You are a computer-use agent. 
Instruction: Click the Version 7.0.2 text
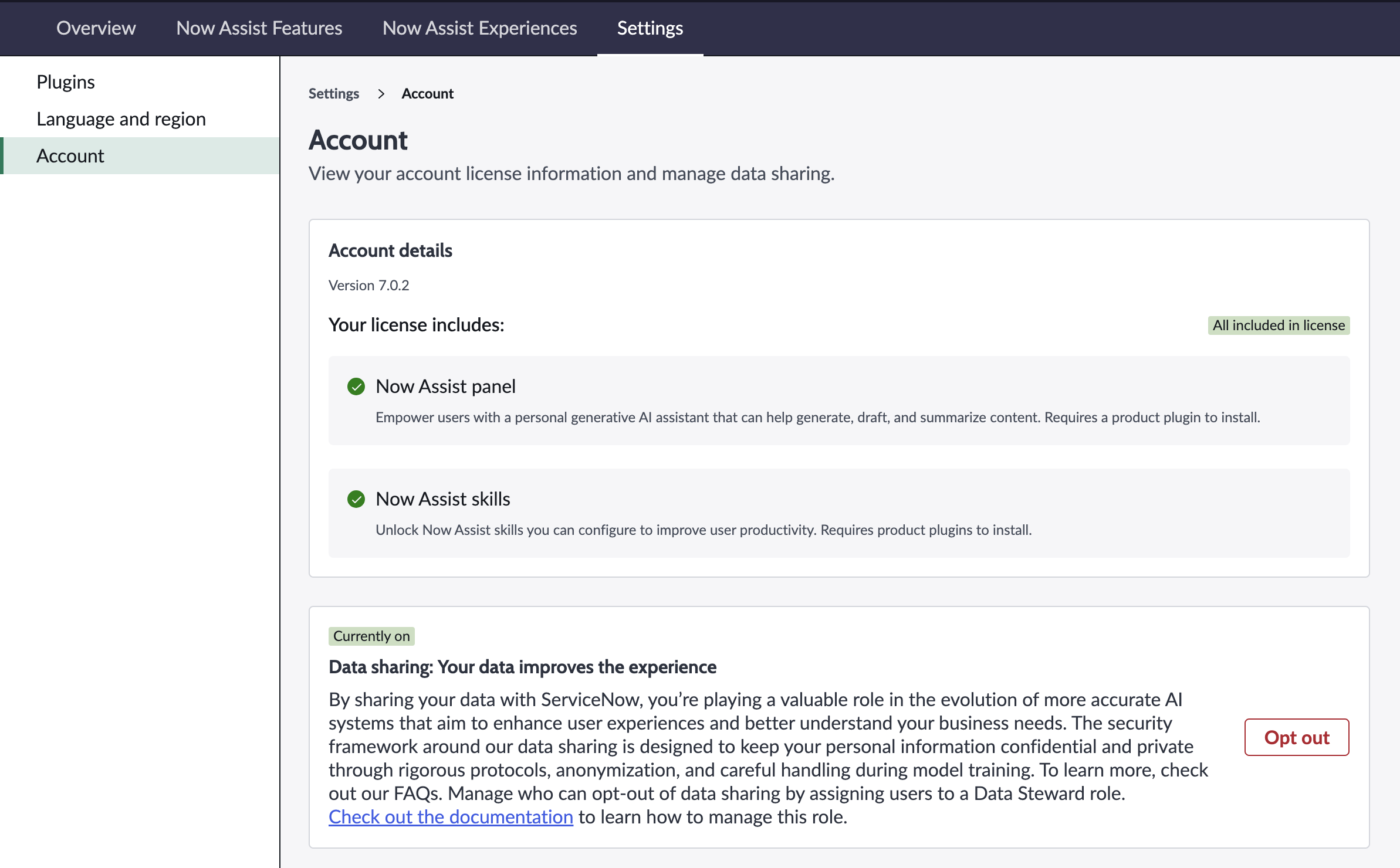coord(368,286)
